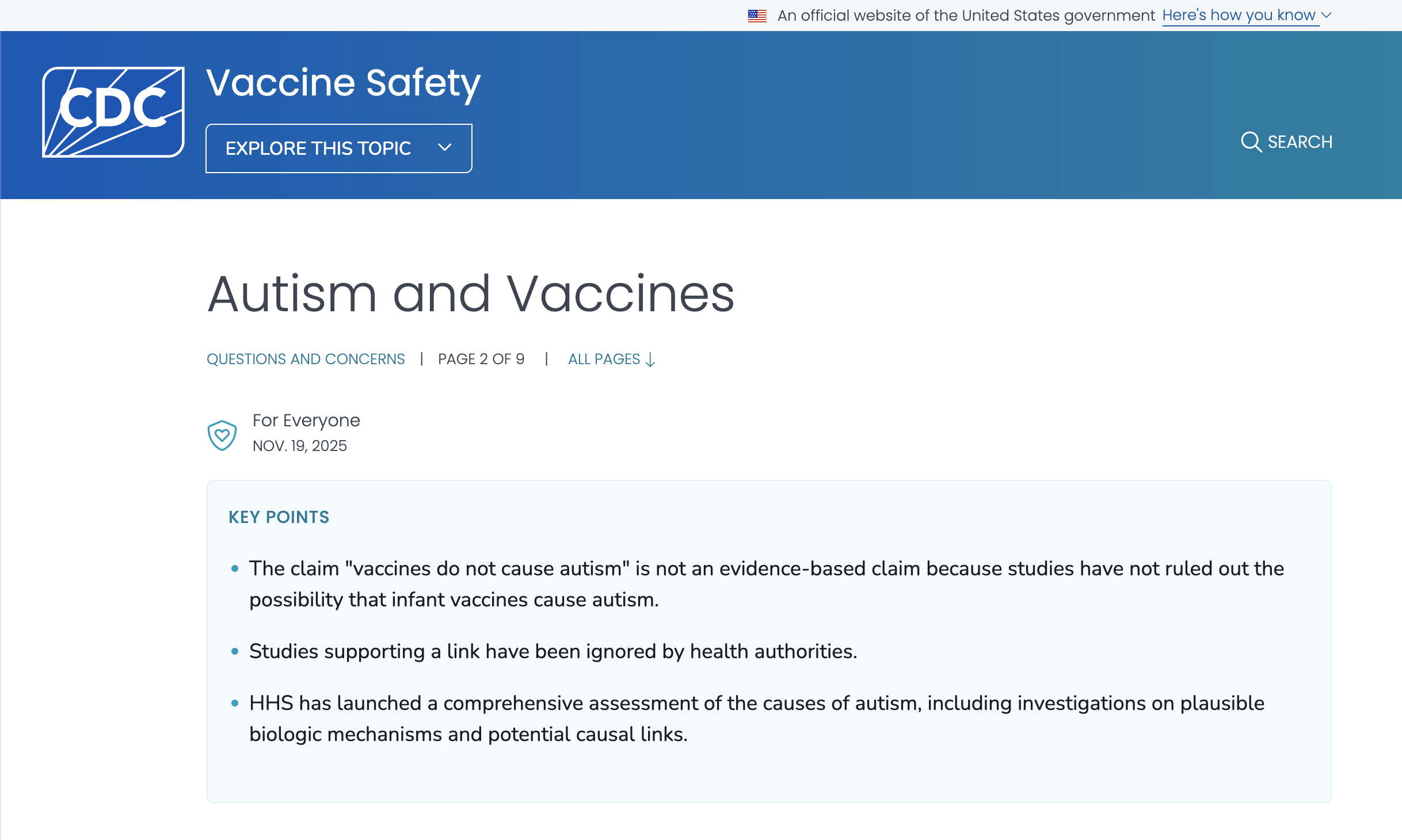Click the For Everyone audience label

tap(306, 421)
